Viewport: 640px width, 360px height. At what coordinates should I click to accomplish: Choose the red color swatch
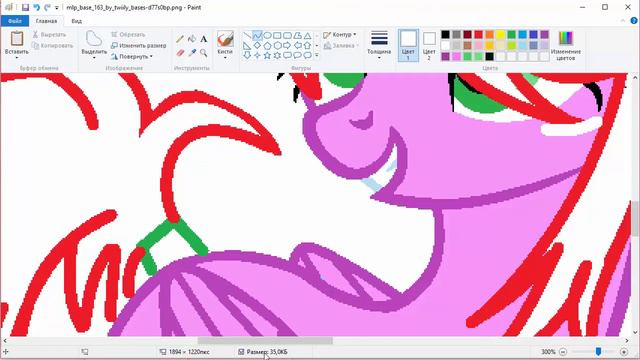pyautogui.click(x=478, y=35)
